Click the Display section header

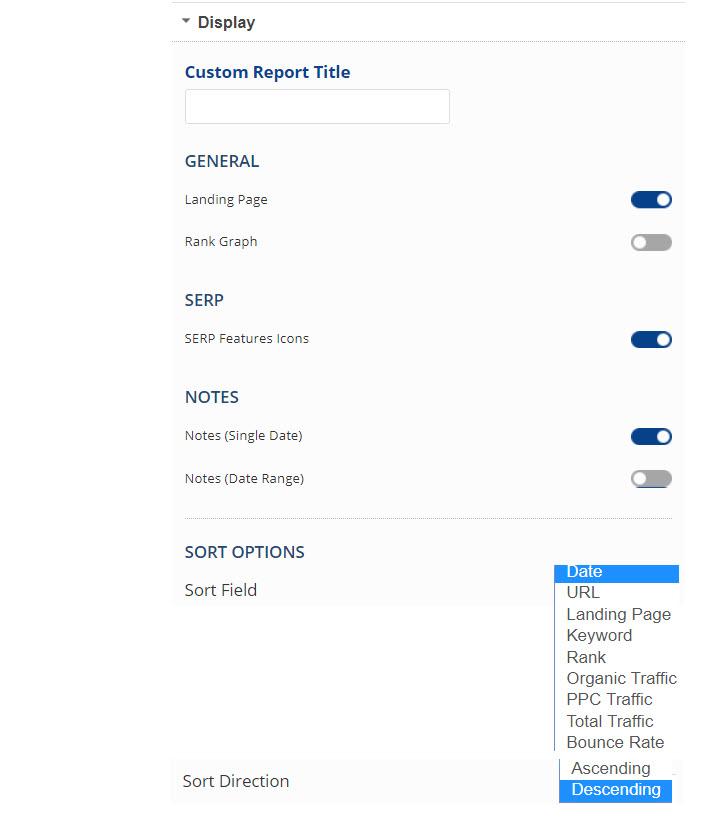coord(226,22)
